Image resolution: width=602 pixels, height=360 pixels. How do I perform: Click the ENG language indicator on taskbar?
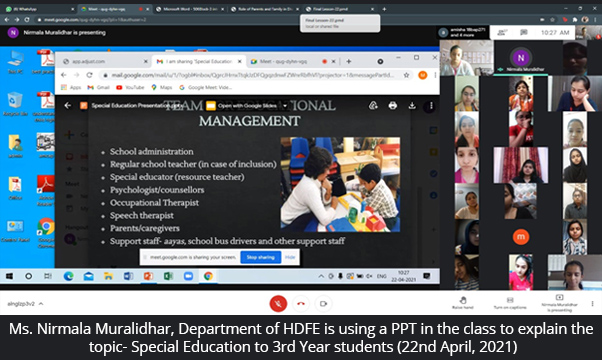pyautogui.click(x=382, y=276)
